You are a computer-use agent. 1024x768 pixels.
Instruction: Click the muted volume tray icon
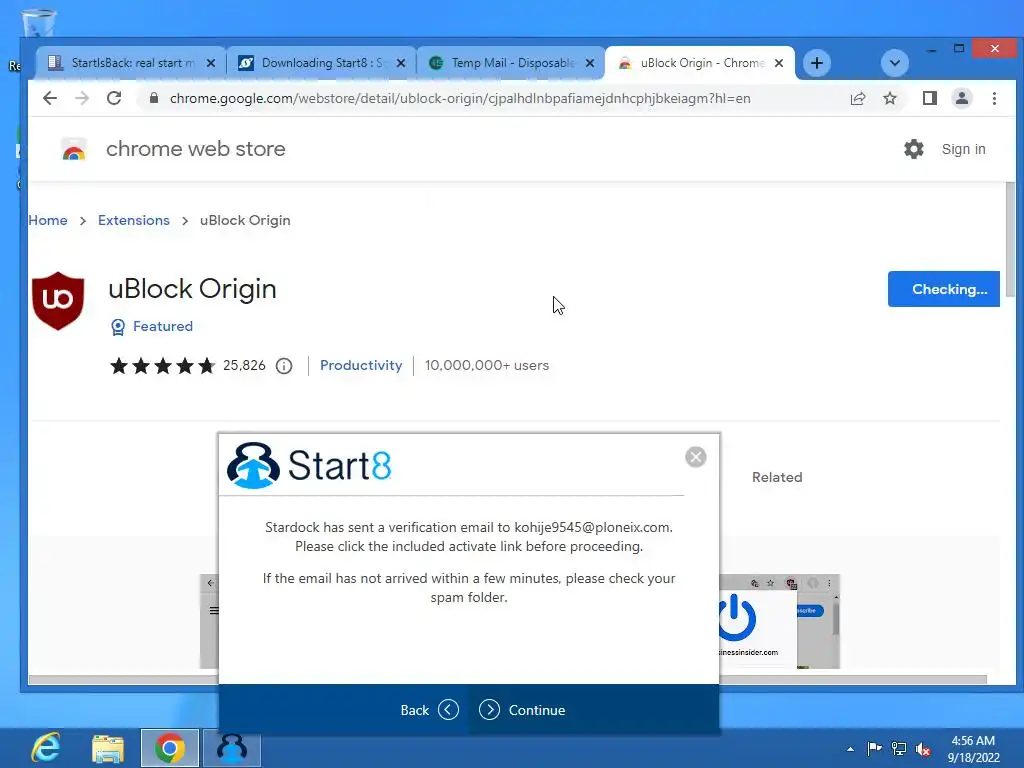pos(923,749)
